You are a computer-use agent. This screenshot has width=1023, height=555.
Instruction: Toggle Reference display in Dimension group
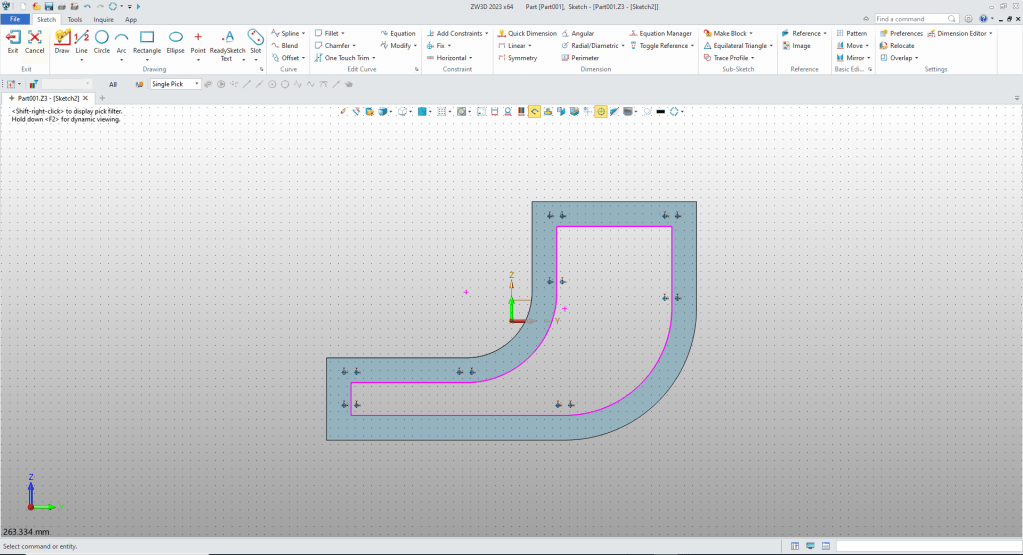664,46
